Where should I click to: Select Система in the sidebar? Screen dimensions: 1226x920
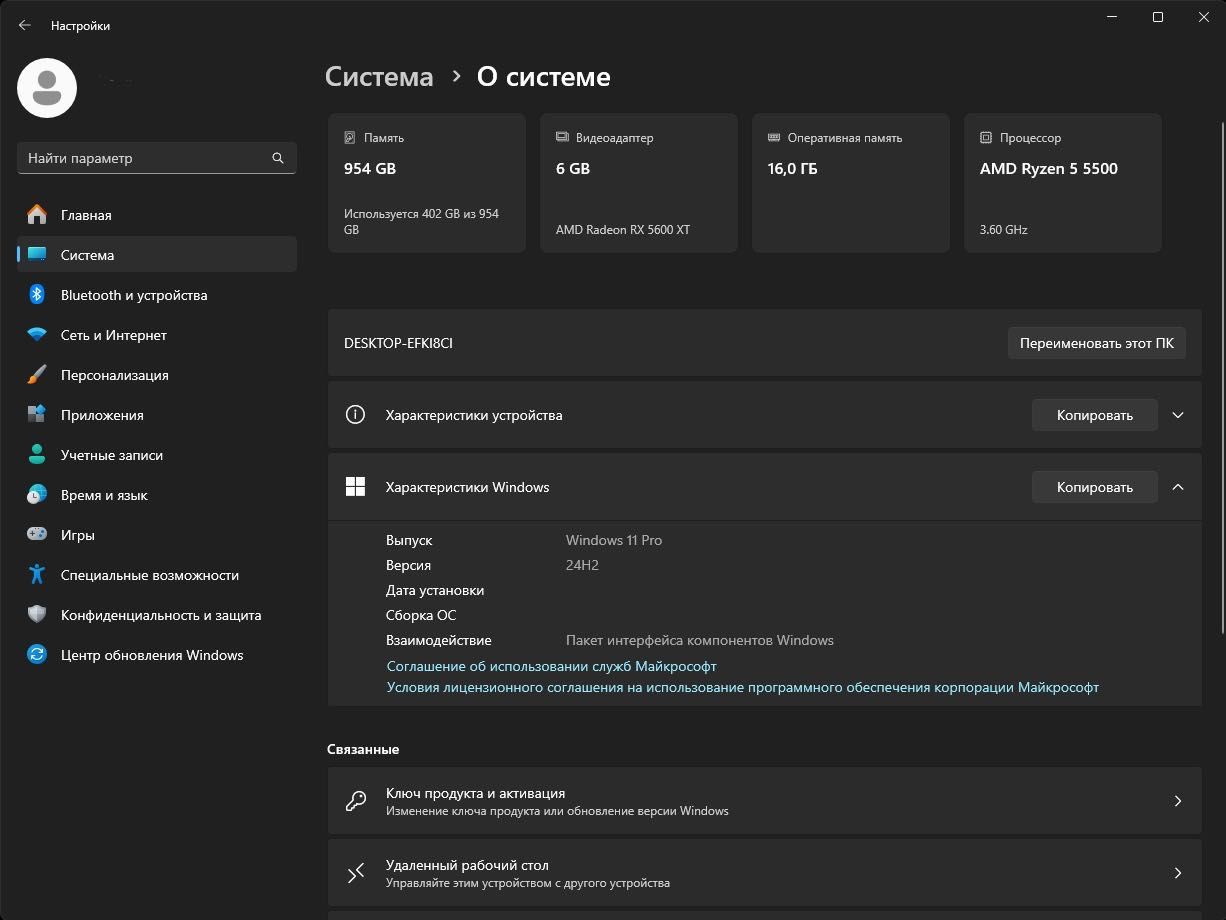click(157, 255)
